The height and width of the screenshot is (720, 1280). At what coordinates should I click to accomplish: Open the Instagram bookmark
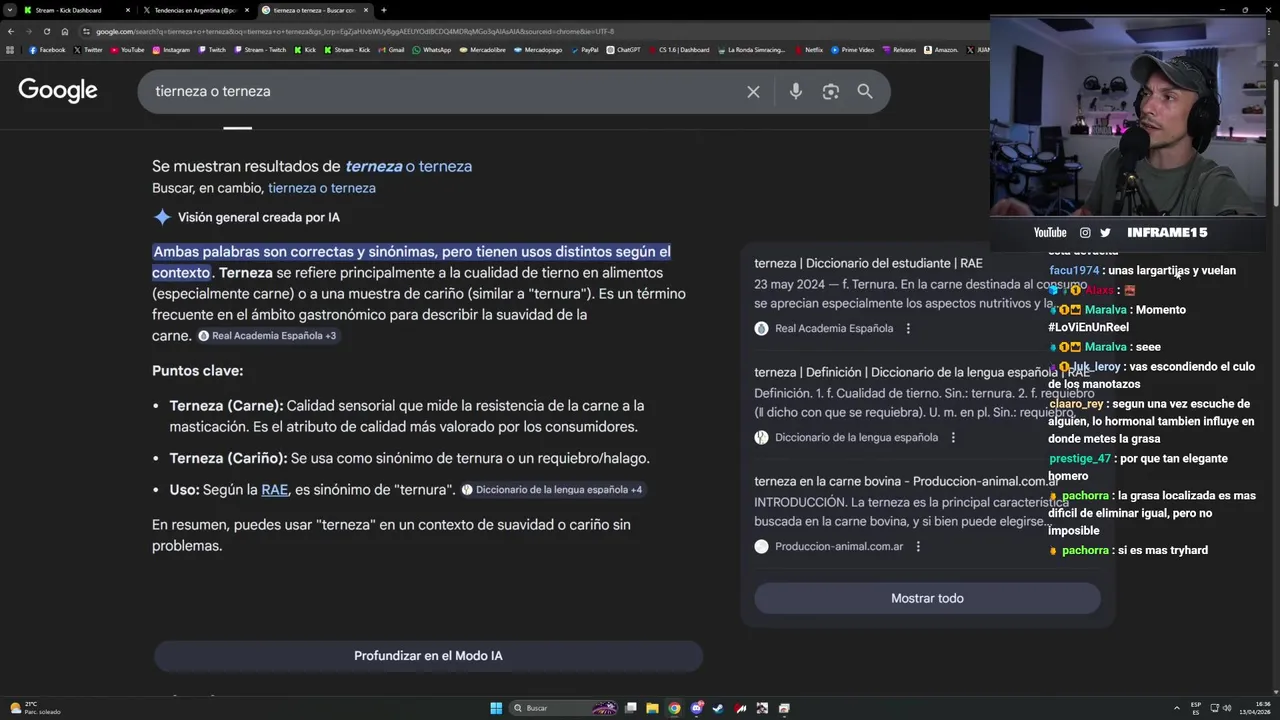tap(171, 50)
